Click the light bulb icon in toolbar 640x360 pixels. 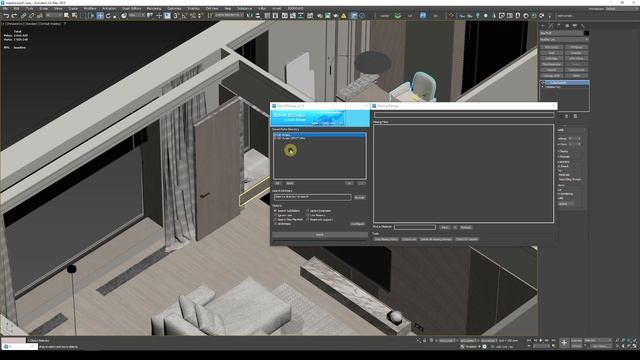coord(478,16)
